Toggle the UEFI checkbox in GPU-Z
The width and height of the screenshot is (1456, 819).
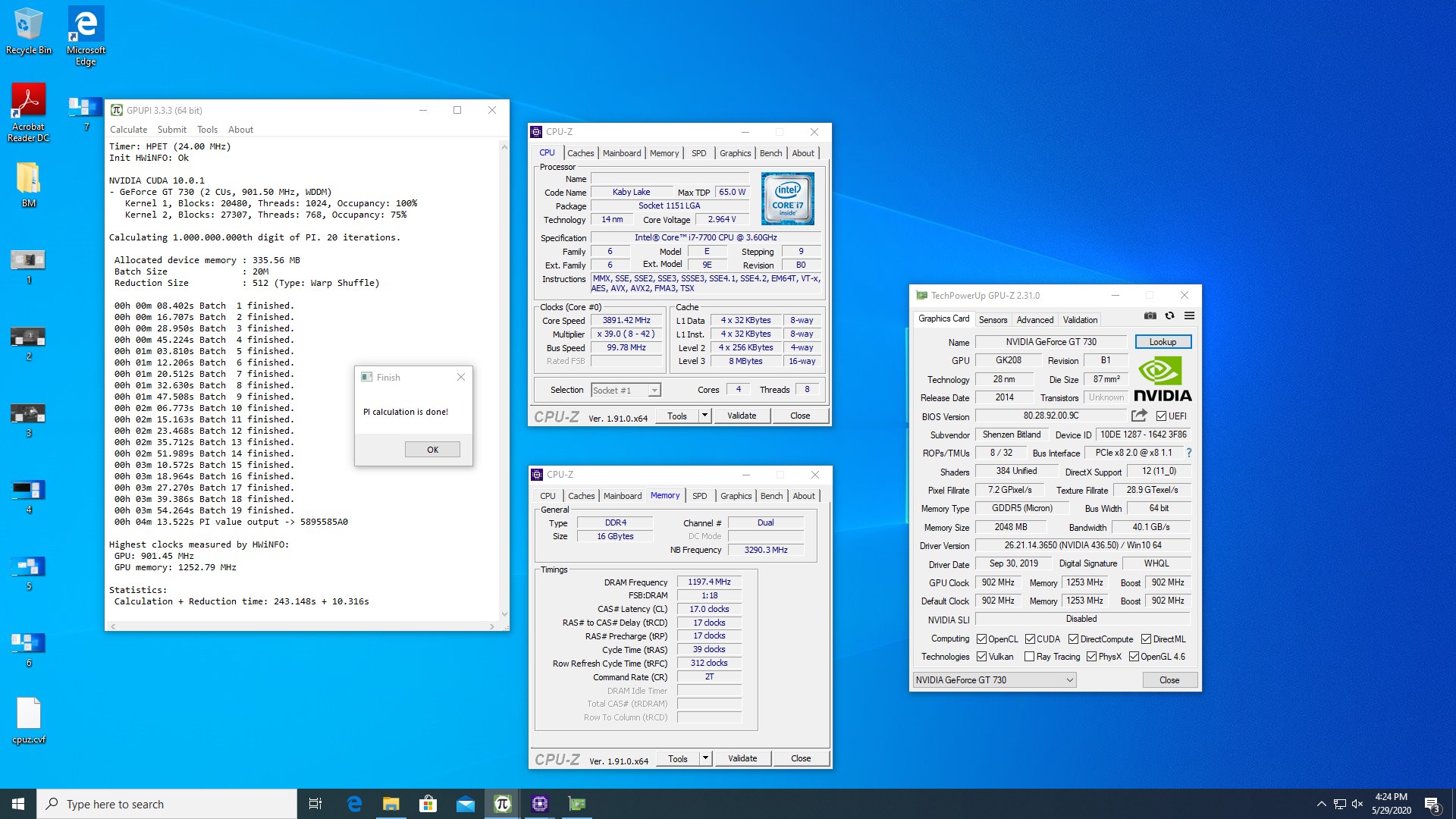point(1161,416)
